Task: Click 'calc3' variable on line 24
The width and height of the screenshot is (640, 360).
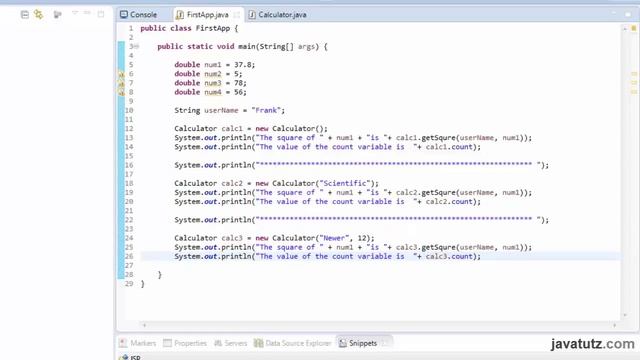Action: pos(232,238)
